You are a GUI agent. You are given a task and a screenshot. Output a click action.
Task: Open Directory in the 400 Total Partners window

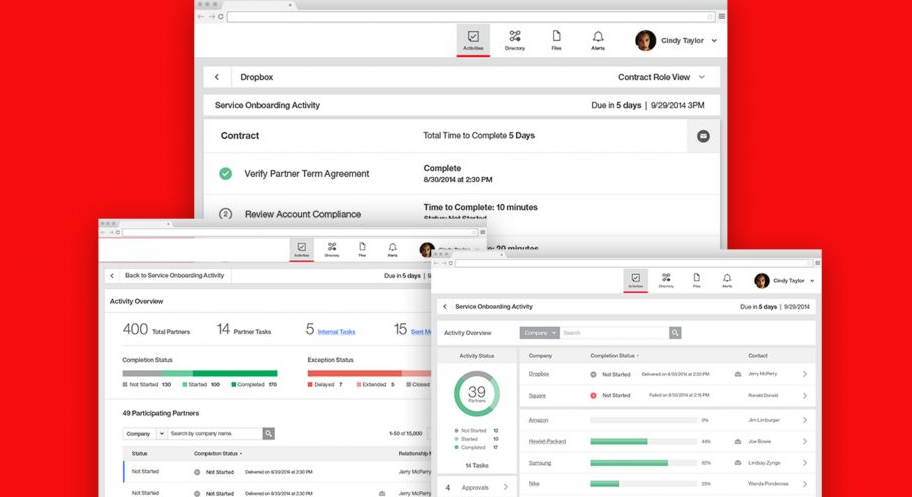tap(332, 250)
